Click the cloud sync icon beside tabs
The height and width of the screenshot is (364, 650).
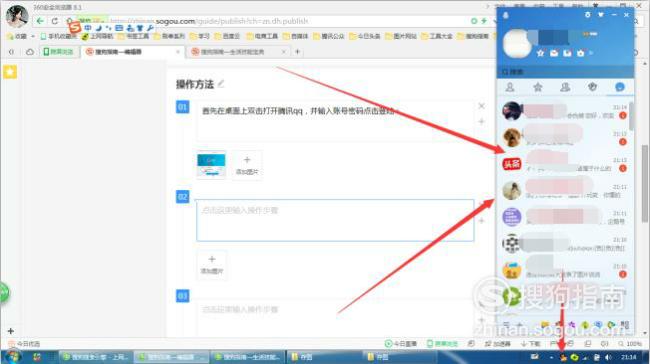click(30, 52)
